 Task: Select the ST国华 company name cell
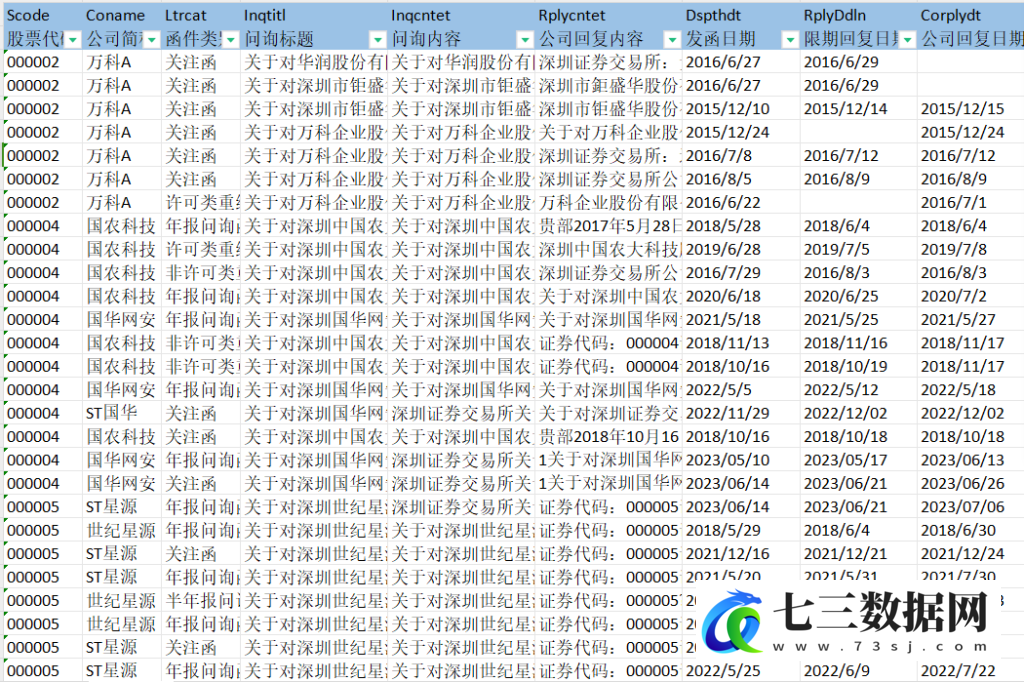point(122,414)
